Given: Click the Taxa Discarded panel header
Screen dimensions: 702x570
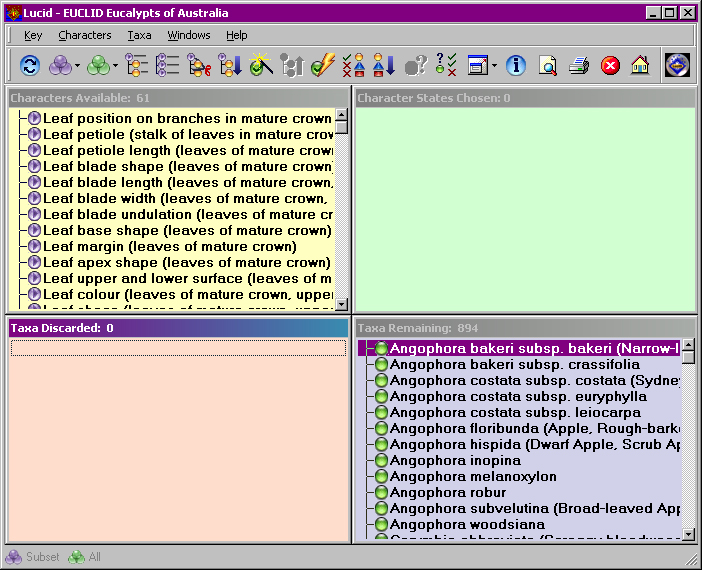Looking at the screenshot, I should pyautogui.click(x=178, y=328).
